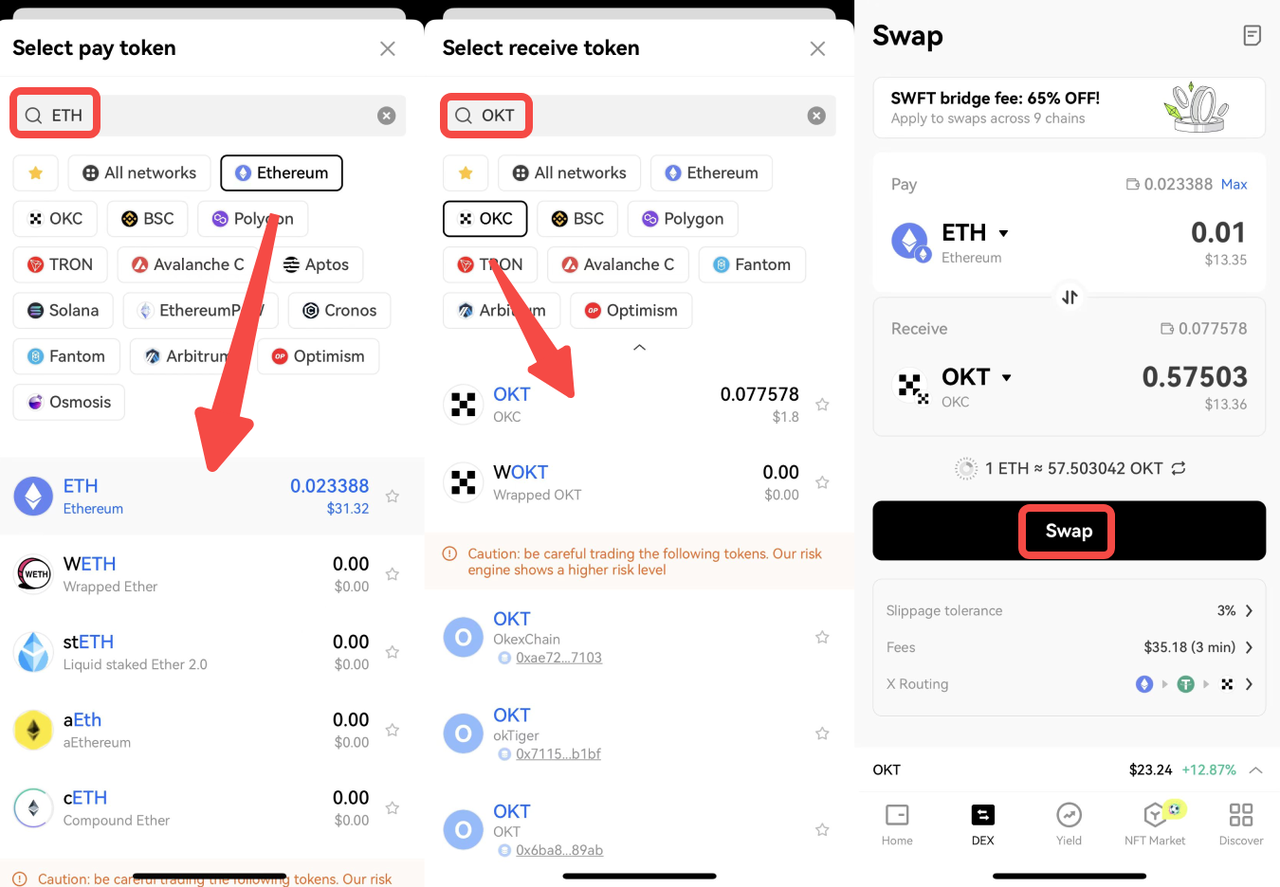Refresh the ETH to OKT exchange rate
Screen dimensions: 1280x887
(x=1179, y=468)
